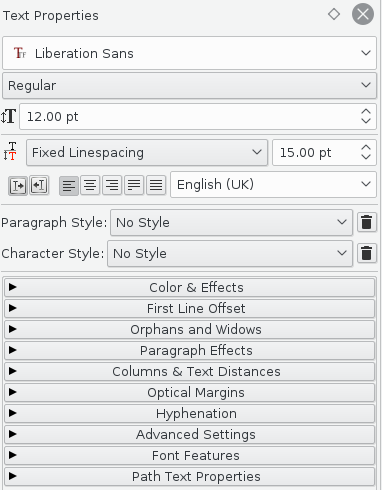Align text forced justified

pos(156,185)
